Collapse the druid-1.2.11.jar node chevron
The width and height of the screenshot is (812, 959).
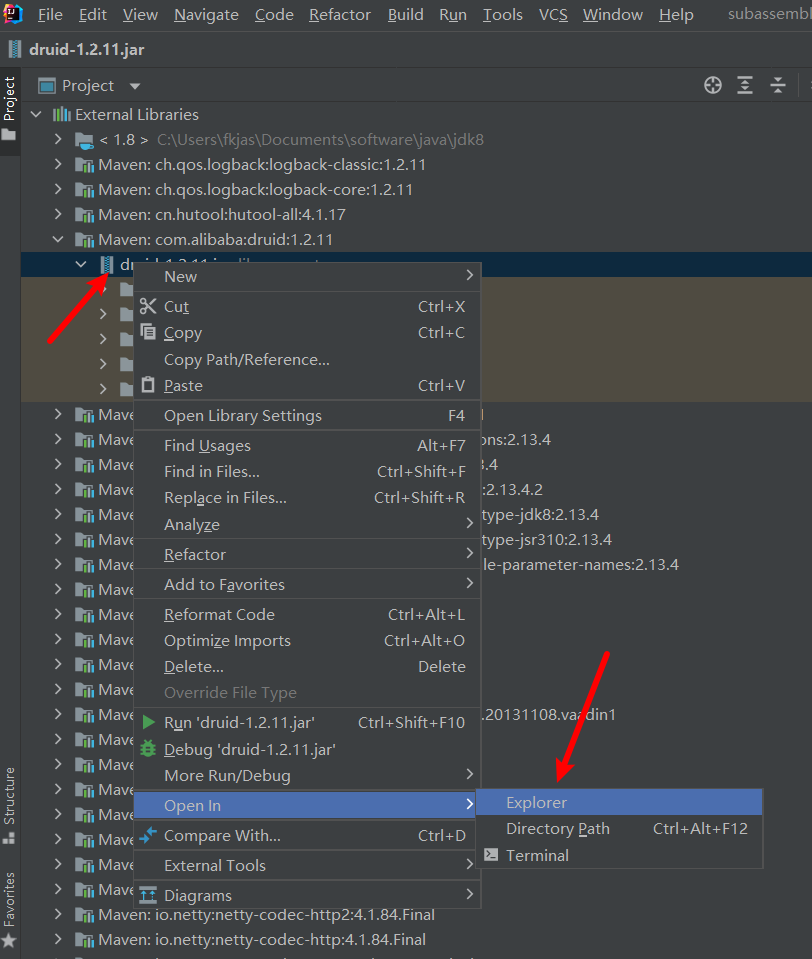pyautogui.click(x=81, y=265)
